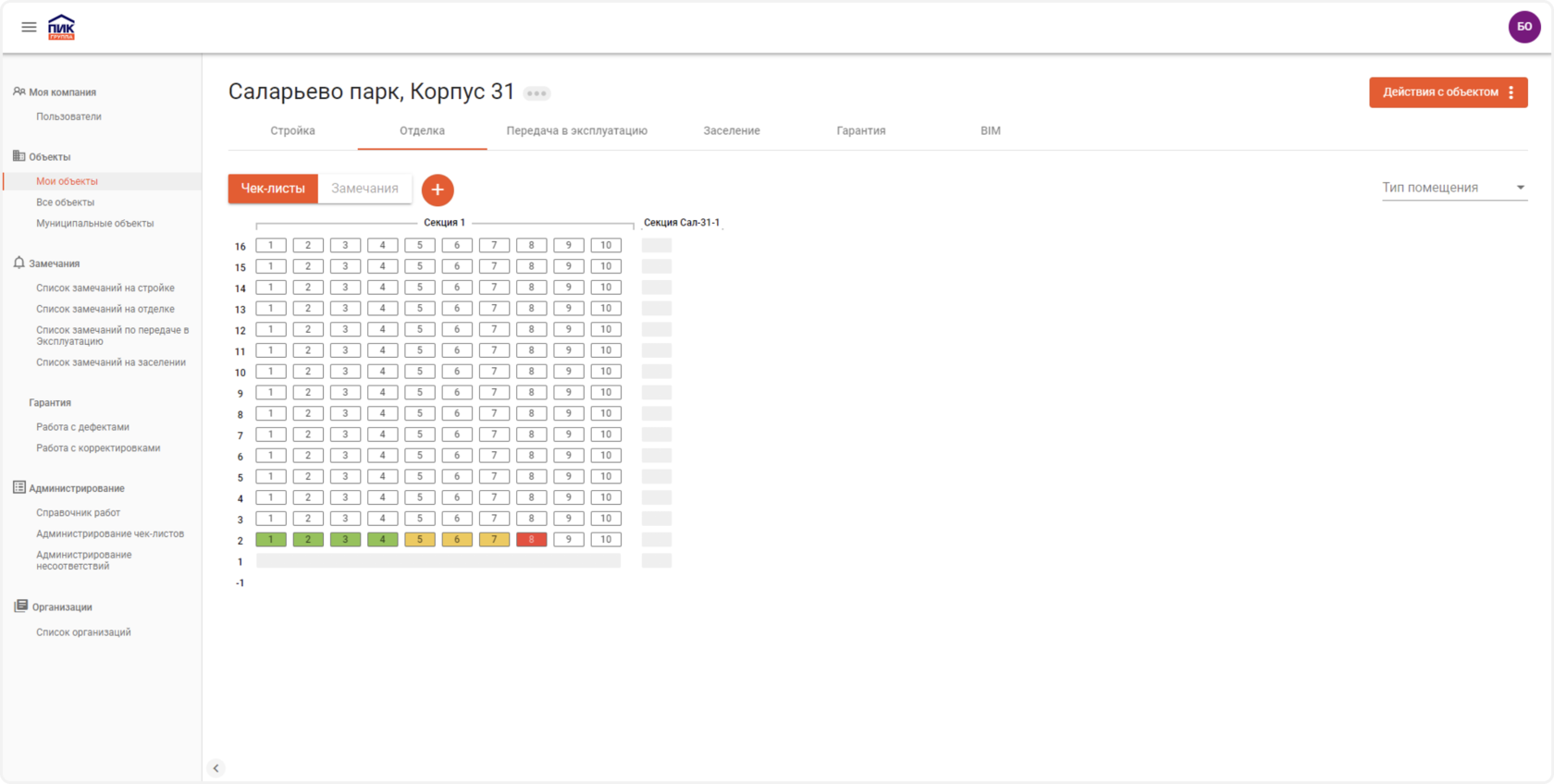1554x784 pixels.
Task: Select the Отделка tab
Action: 422,131
